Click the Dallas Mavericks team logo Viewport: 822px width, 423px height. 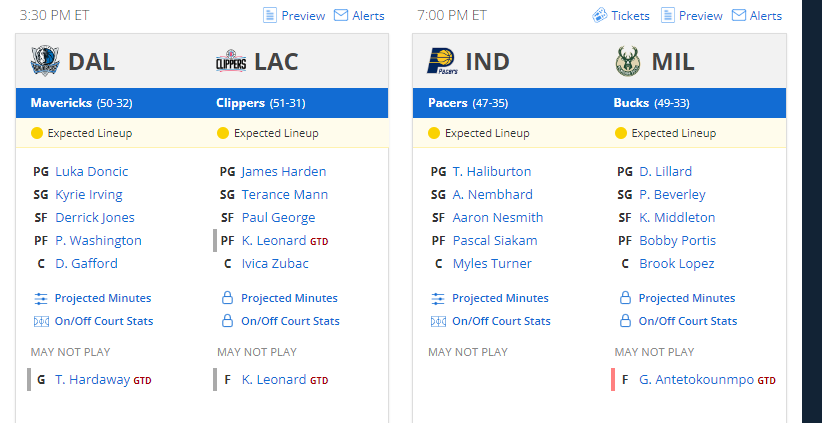pos(45,61)
